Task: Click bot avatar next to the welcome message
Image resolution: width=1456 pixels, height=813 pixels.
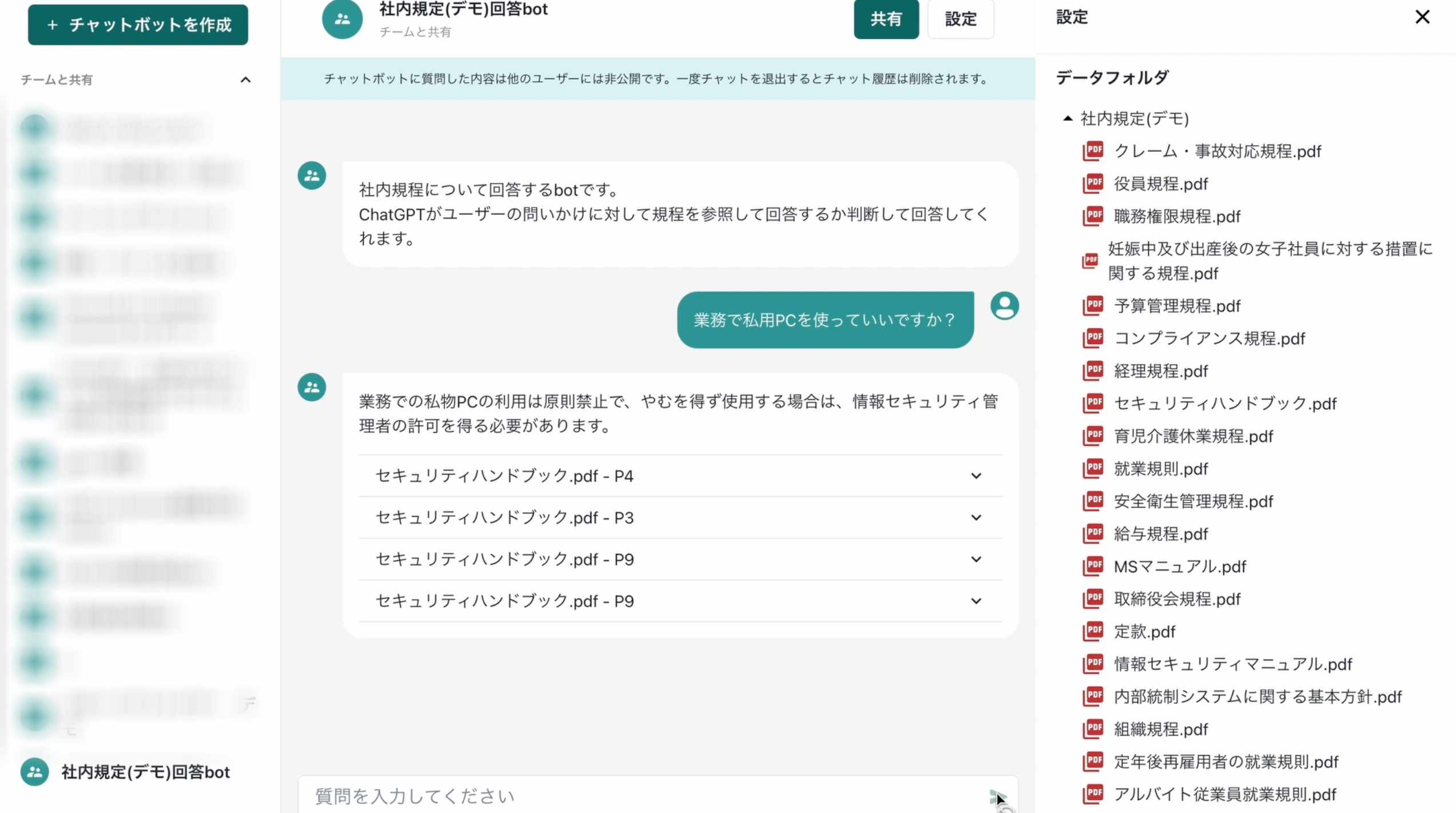Action: pos(312,176)
